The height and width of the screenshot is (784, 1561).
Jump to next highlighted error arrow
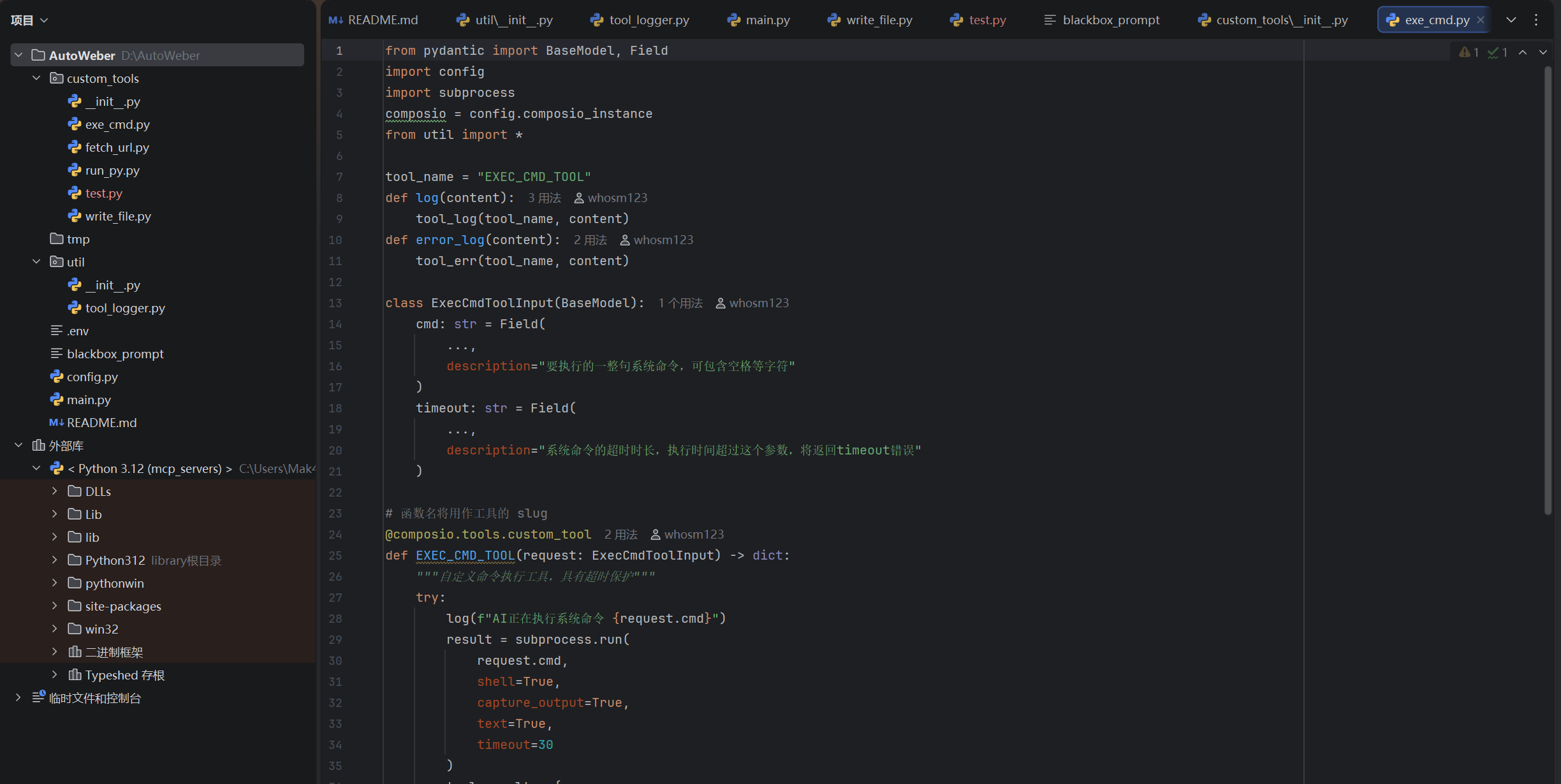pos(1543,52)
